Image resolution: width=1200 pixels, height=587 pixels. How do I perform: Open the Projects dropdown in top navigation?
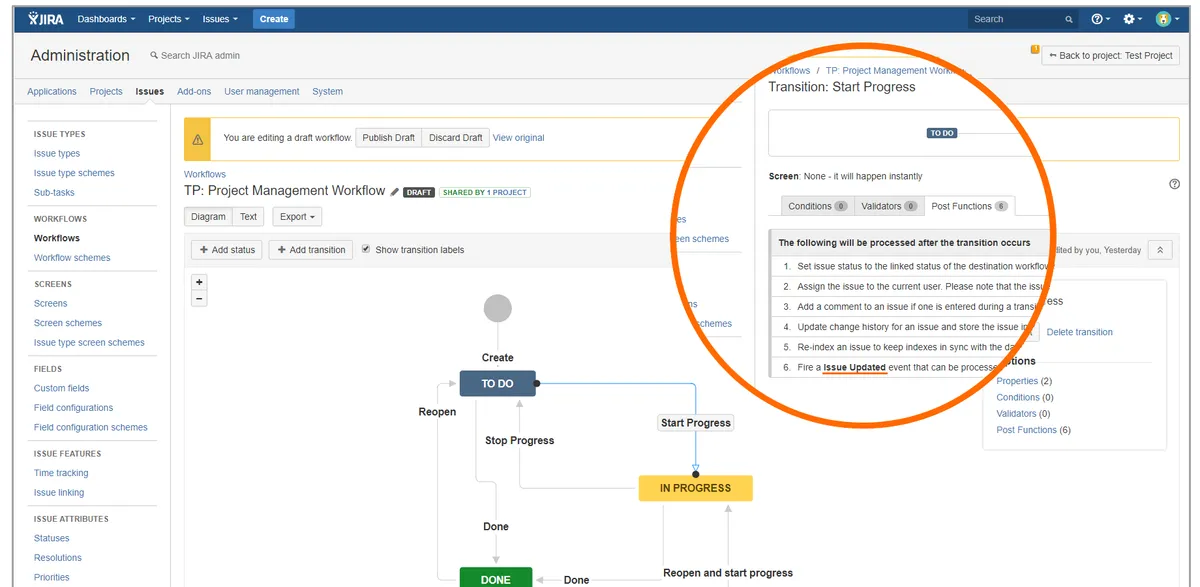pos(168,19)
